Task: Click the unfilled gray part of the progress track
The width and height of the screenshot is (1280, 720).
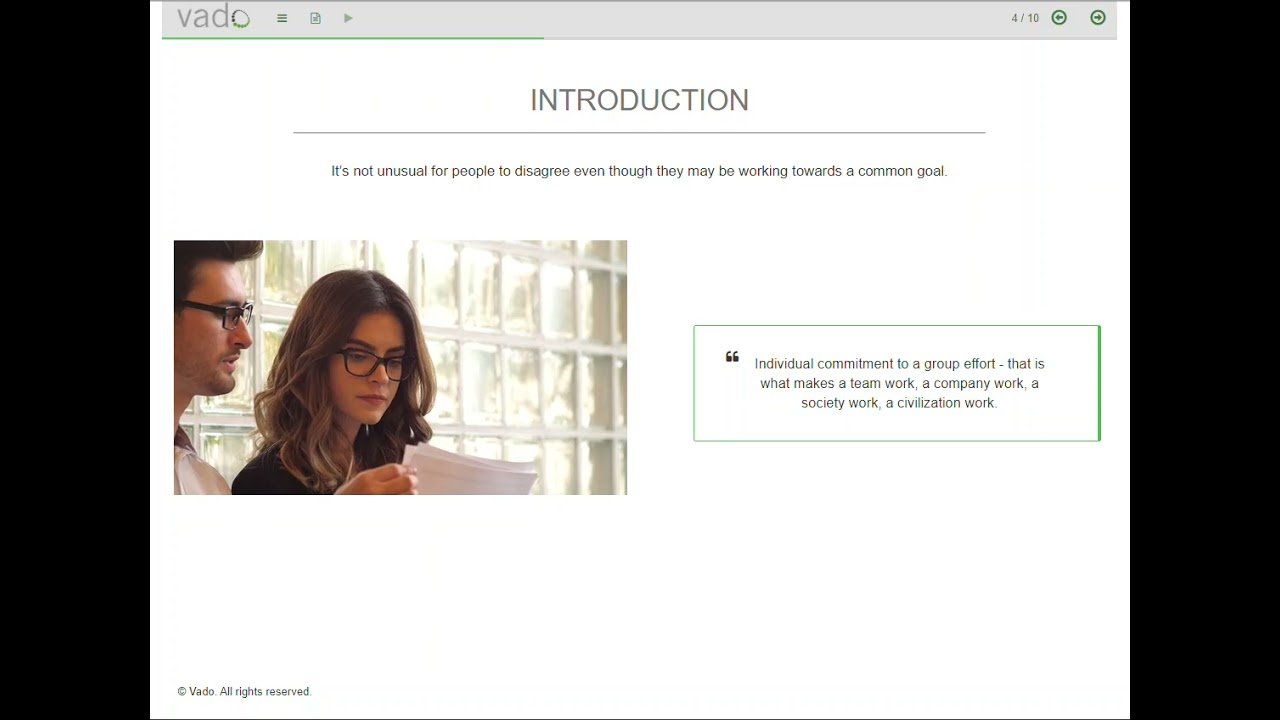Action: (830, 38)
